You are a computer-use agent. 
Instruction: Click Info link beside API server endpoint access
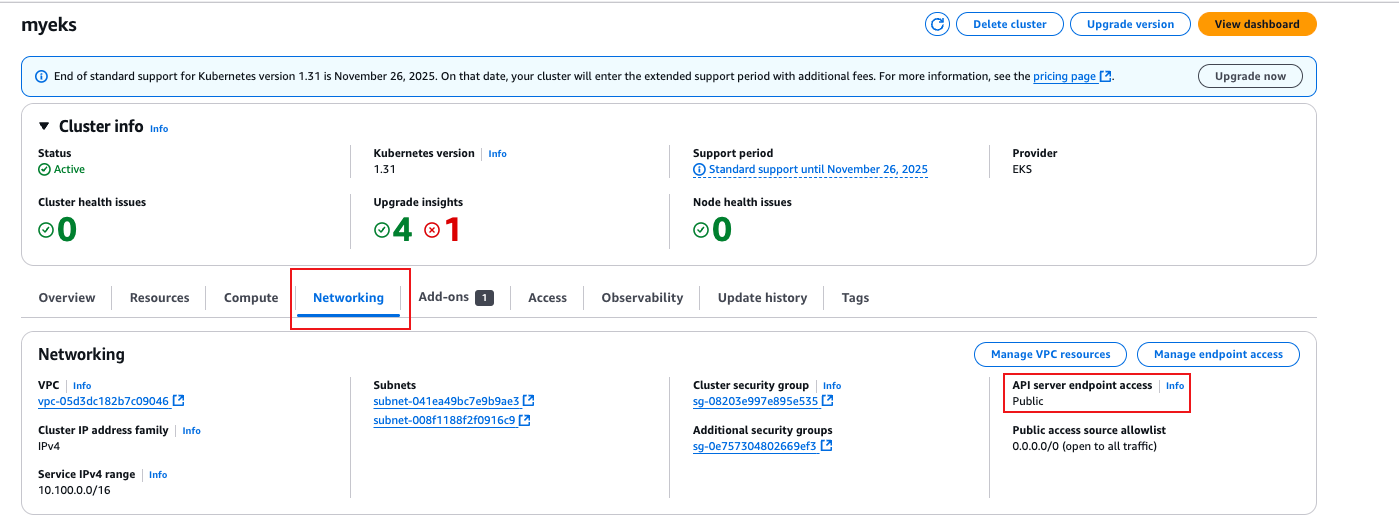pos(1175,386)
